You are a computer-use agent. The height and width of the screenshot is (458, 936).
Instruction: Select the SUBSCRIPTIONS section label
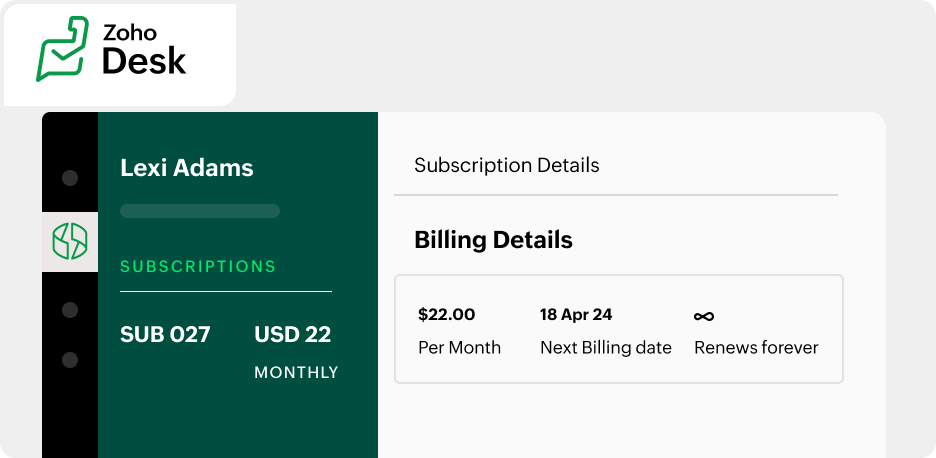198,267
